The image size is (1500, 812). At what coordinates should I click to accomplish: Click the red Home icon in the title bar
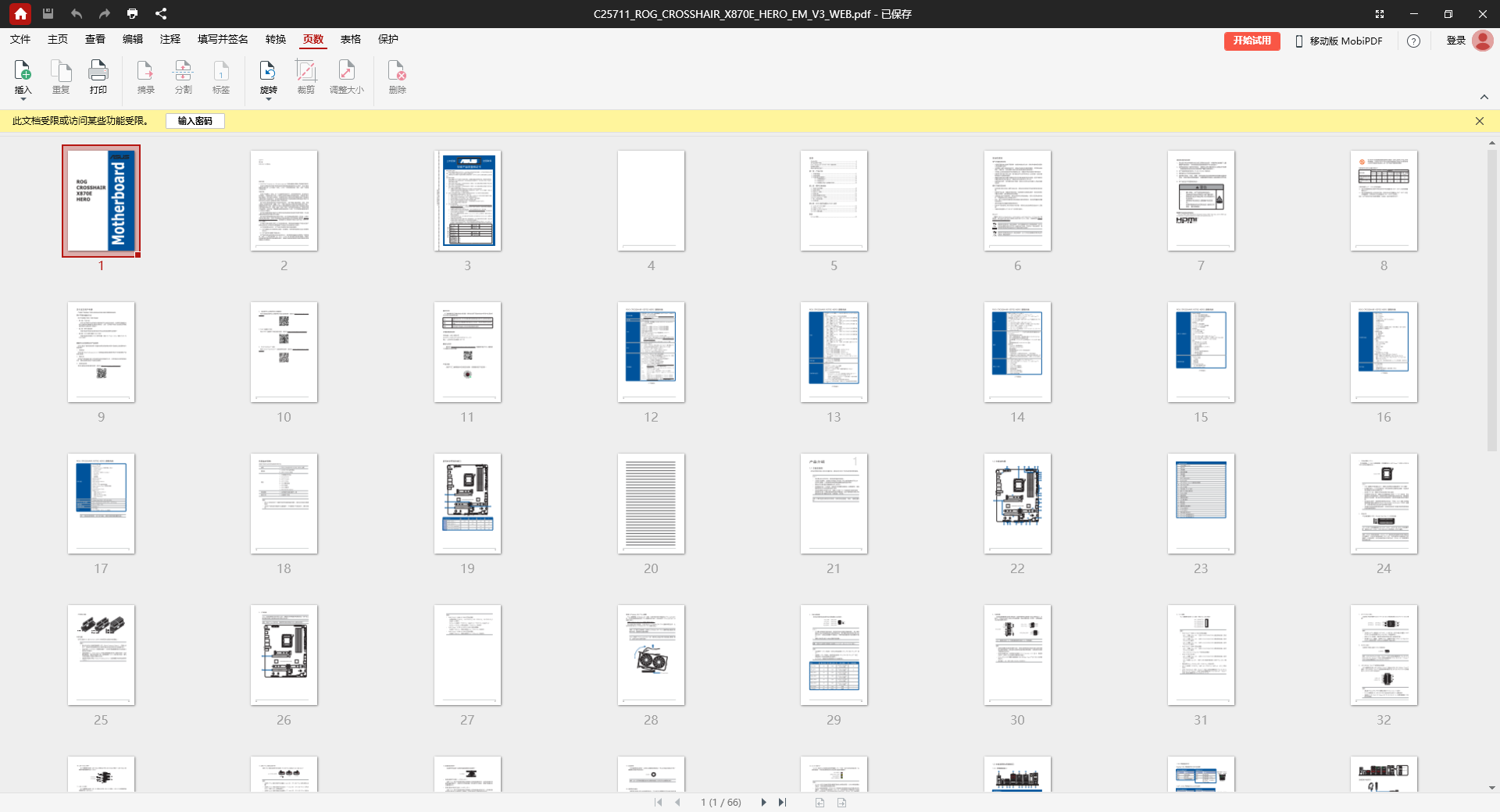20,14
